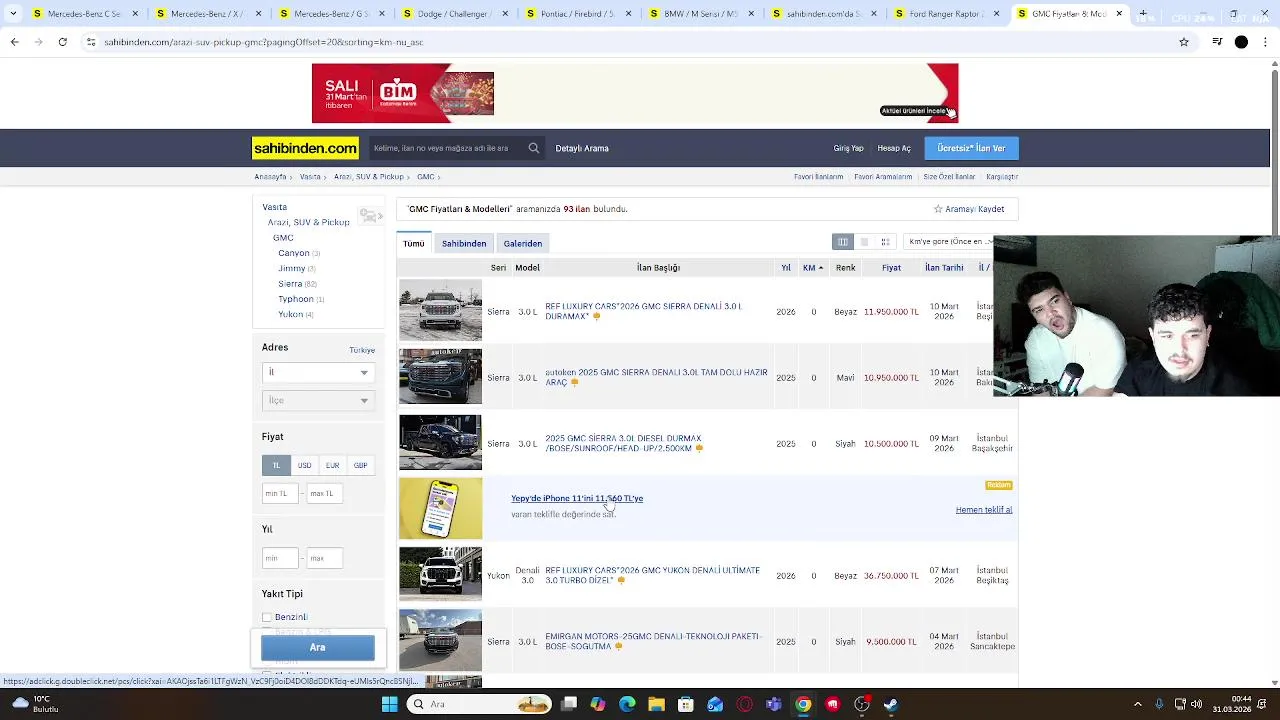
Task: Select the GBP currency option
Action: [x=360, y=465]
